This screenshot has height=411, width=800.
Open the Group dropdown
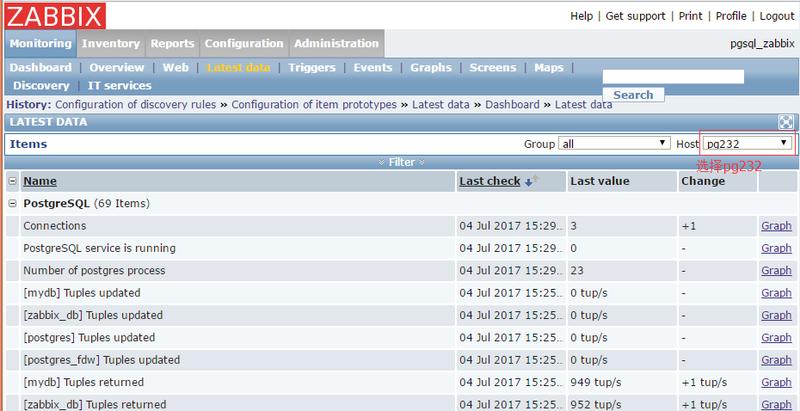(x=613, y=144)
